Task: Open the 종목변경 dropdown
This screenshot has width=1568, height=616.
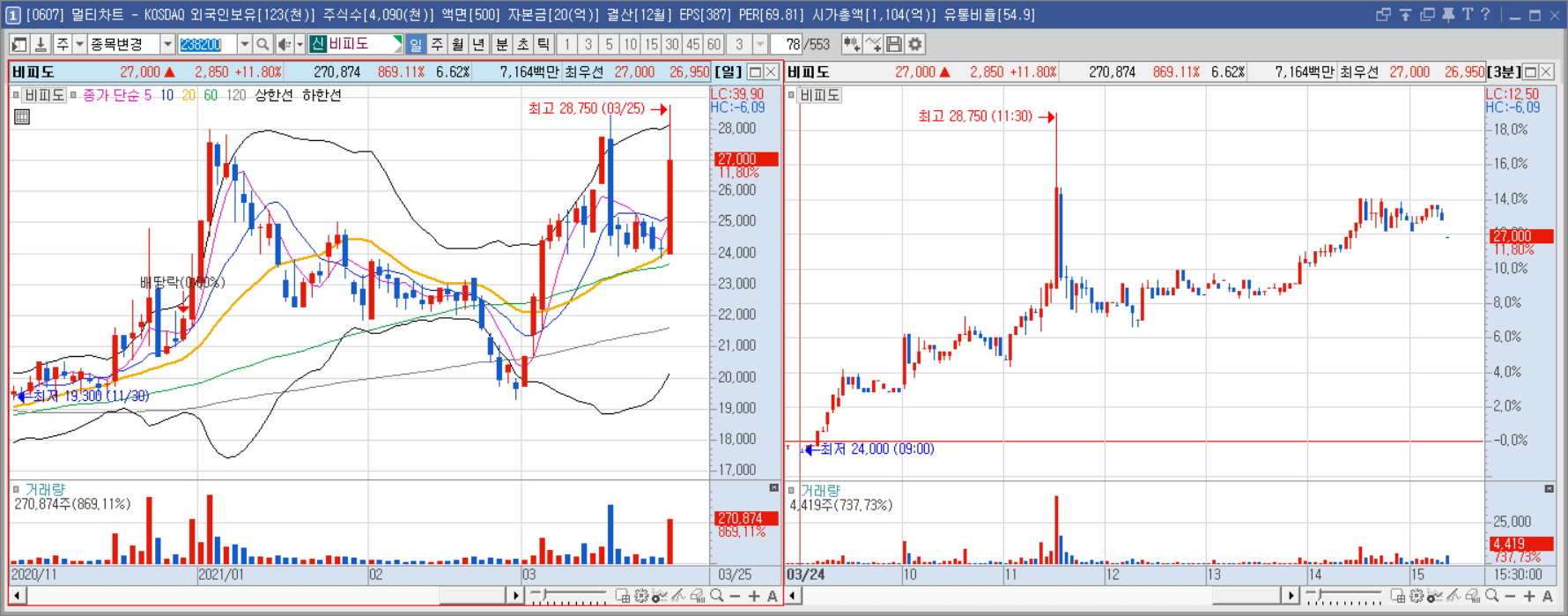Action: pyautogui.click(x=166, y=44)
